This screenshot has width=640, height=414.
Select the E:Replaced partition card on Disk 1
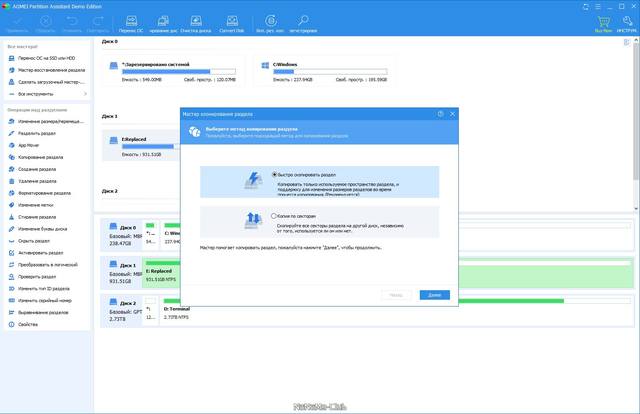click(x=141, y=146)
